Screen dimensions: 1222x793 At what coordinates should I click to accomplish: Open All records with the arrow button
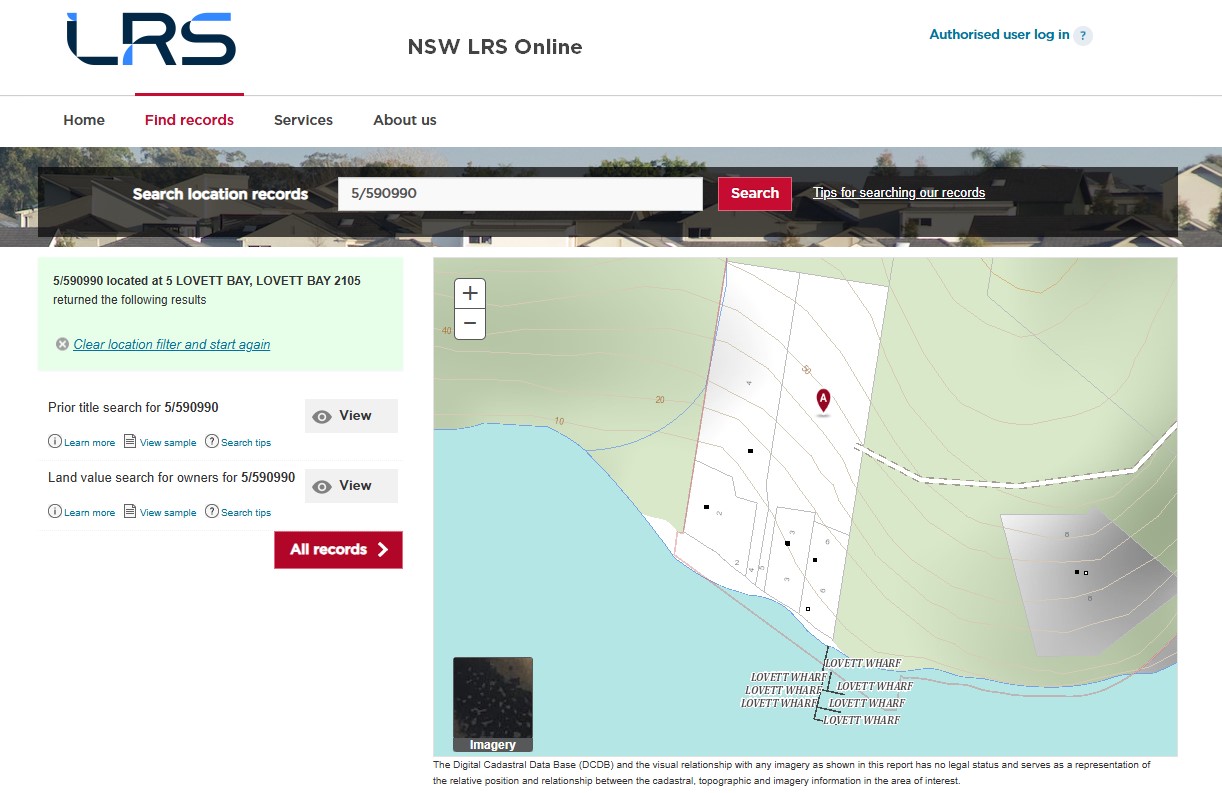click(x=338, y=550)
